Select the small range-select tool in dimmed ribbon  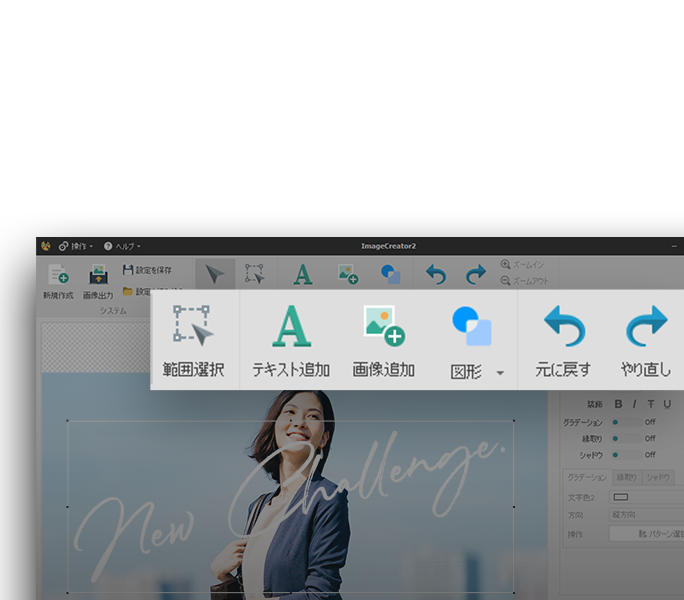pyautogui.click(x=255, y=274)
